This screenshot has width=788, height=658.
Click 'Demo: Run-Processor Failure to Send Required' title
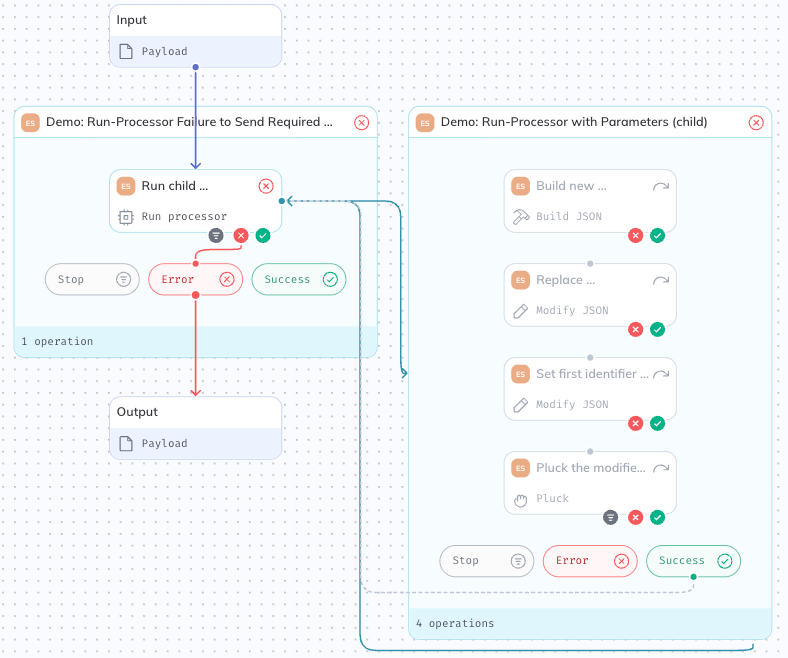coord(189,122)
